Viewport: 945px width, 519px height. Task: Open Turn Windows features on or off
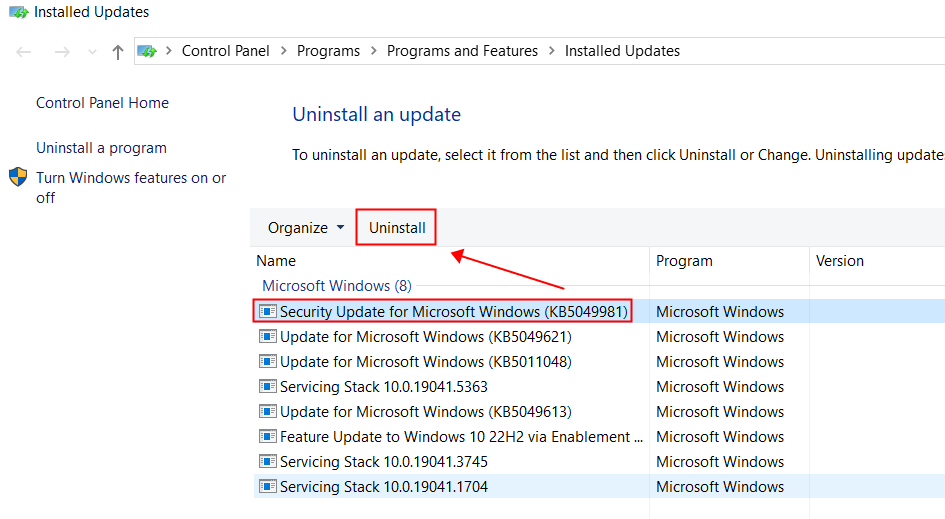[x=131, y=187]
